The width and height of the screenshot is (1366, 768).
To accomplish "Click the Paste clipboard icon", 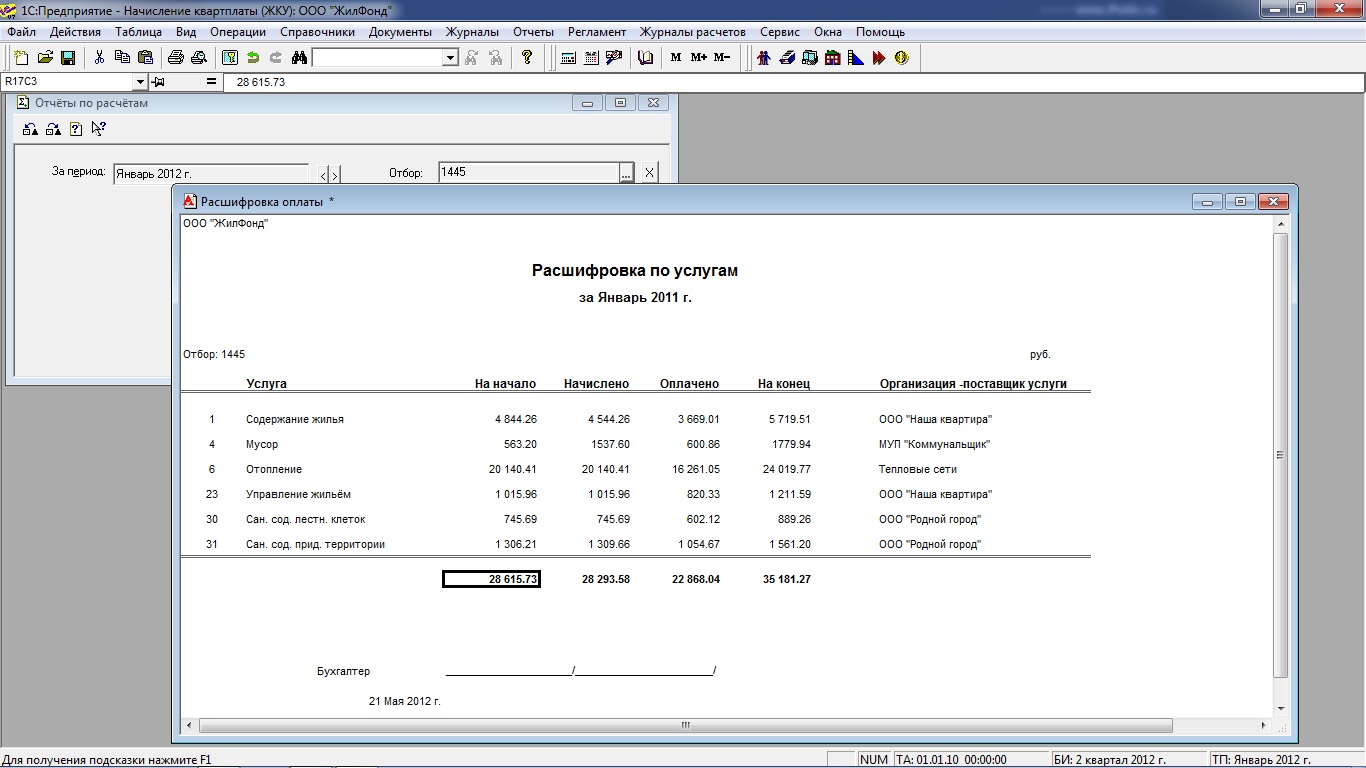I will pyautogui.click(x=145, y=58).
